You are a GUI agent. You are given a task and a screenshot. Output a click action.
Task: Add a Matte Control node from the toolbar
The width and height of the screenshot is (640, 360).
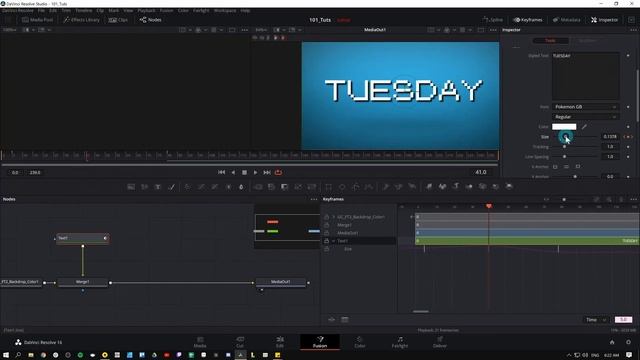tap(285, 187)
